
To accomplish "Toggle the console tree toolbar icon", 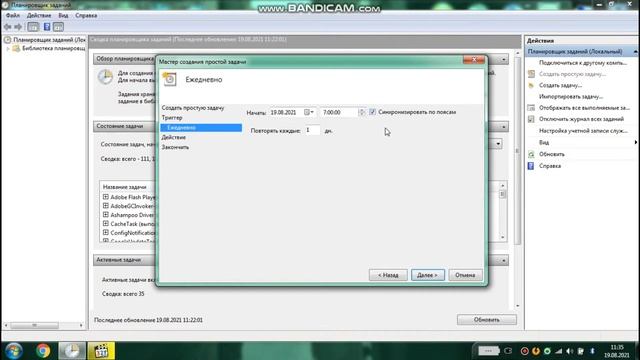I will coord(33,27).
